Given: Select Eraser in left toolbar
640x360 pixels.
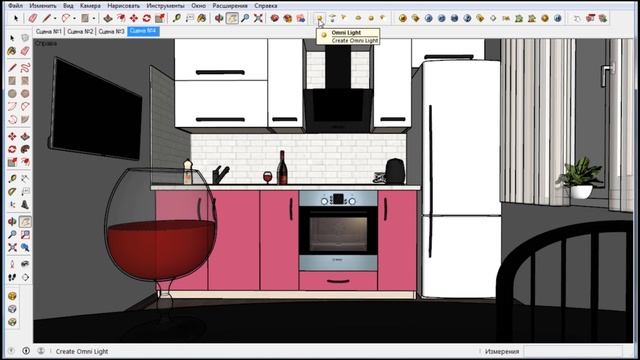Looking at the screenshot, I should tap(25, 51).
